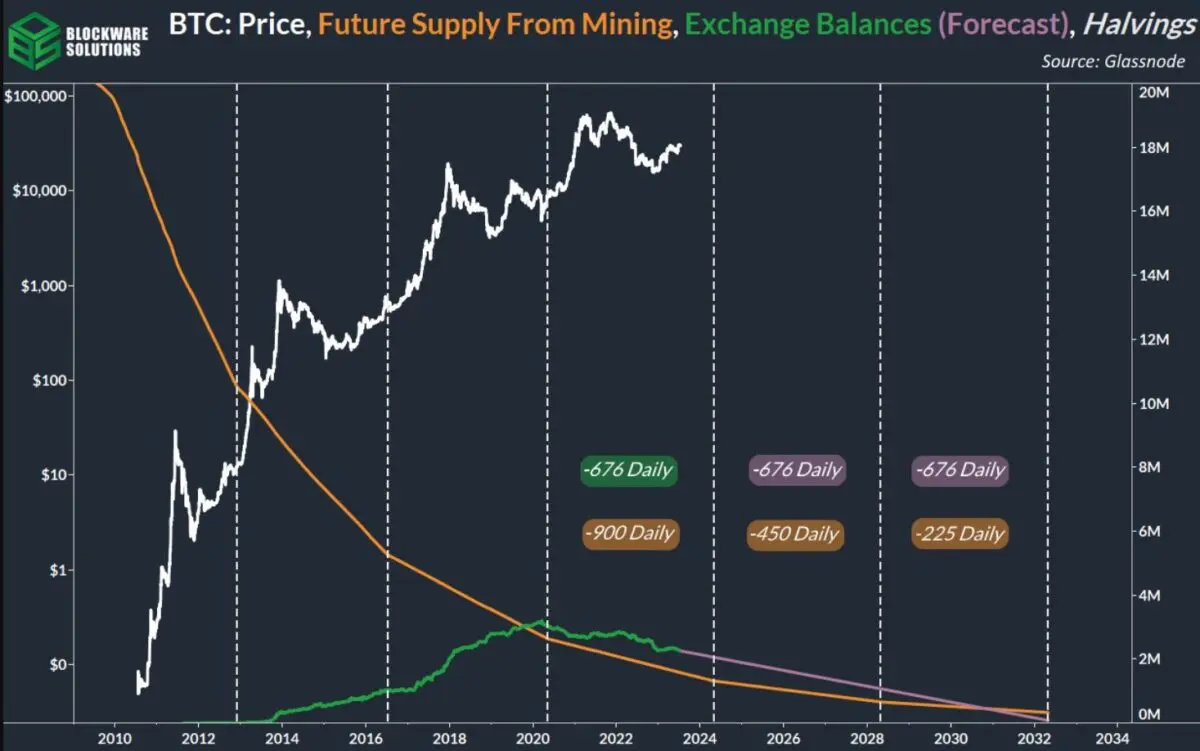
Task: Click the green -676 Daily label
Action: 629,470
